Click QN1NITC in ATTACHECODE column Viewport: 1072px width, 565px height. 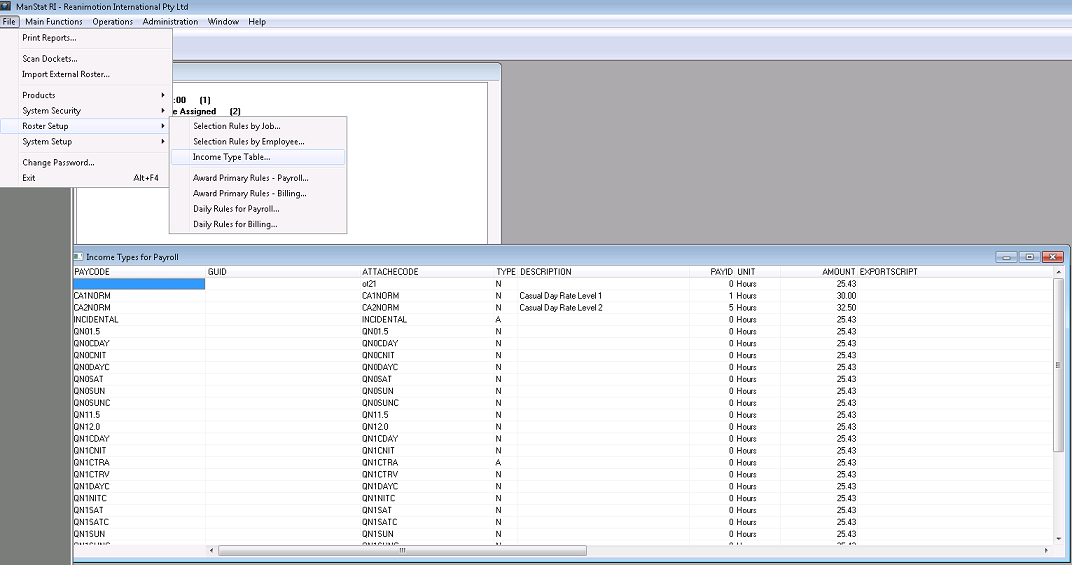click(427, 499)
